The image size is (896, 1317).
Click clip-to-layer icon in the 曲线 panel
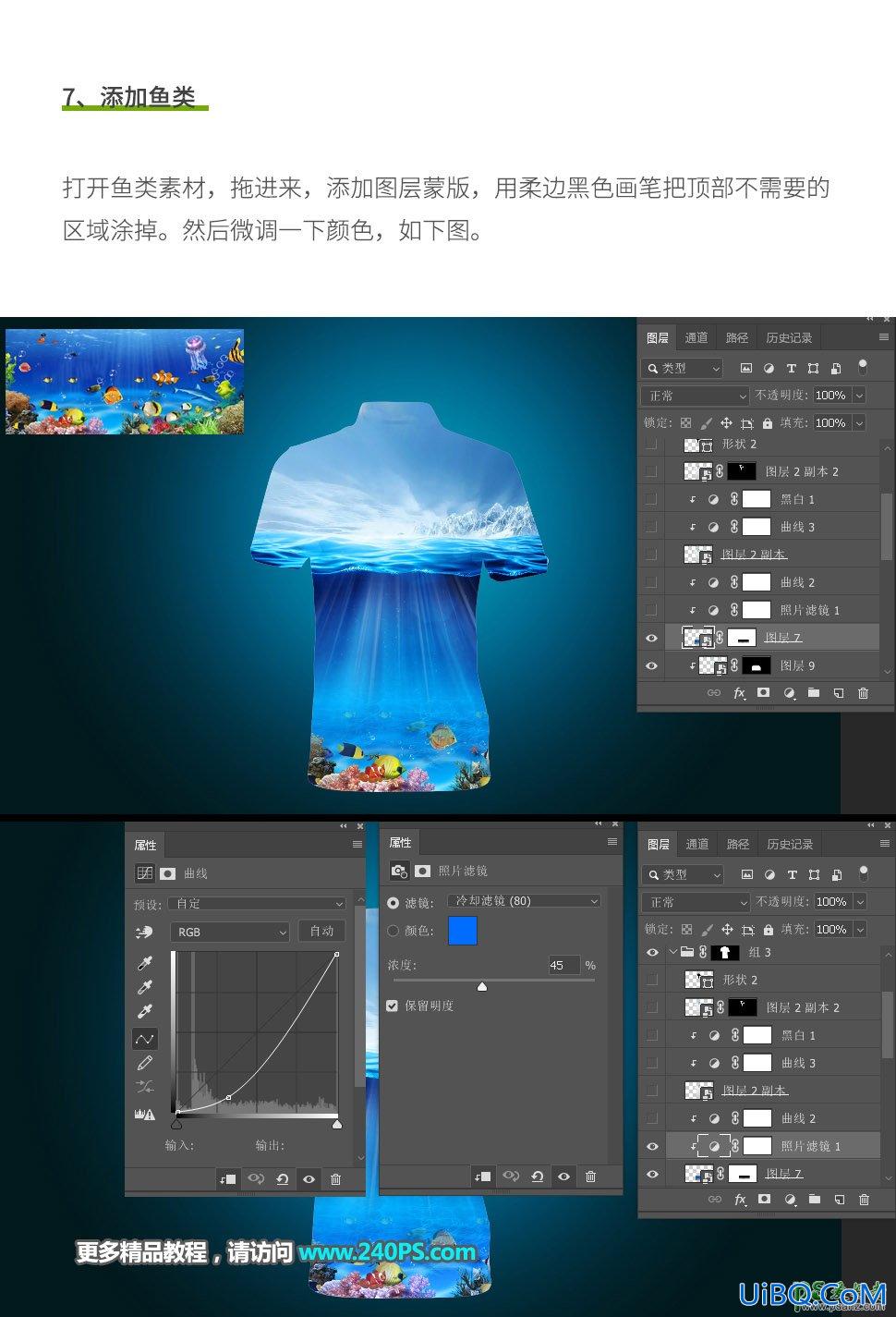point(227,1178)
